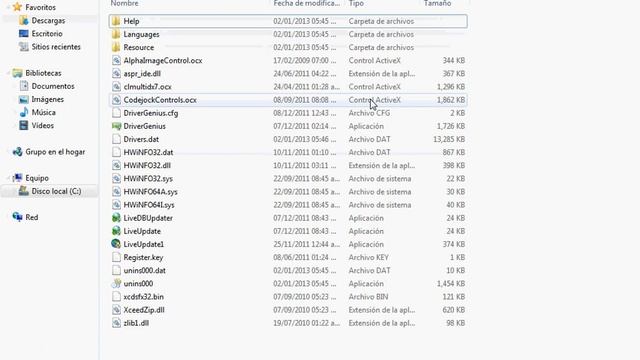Collapse the Equipo tree node
This screenshot has height=360, width=640.
(x=8, y=178)
